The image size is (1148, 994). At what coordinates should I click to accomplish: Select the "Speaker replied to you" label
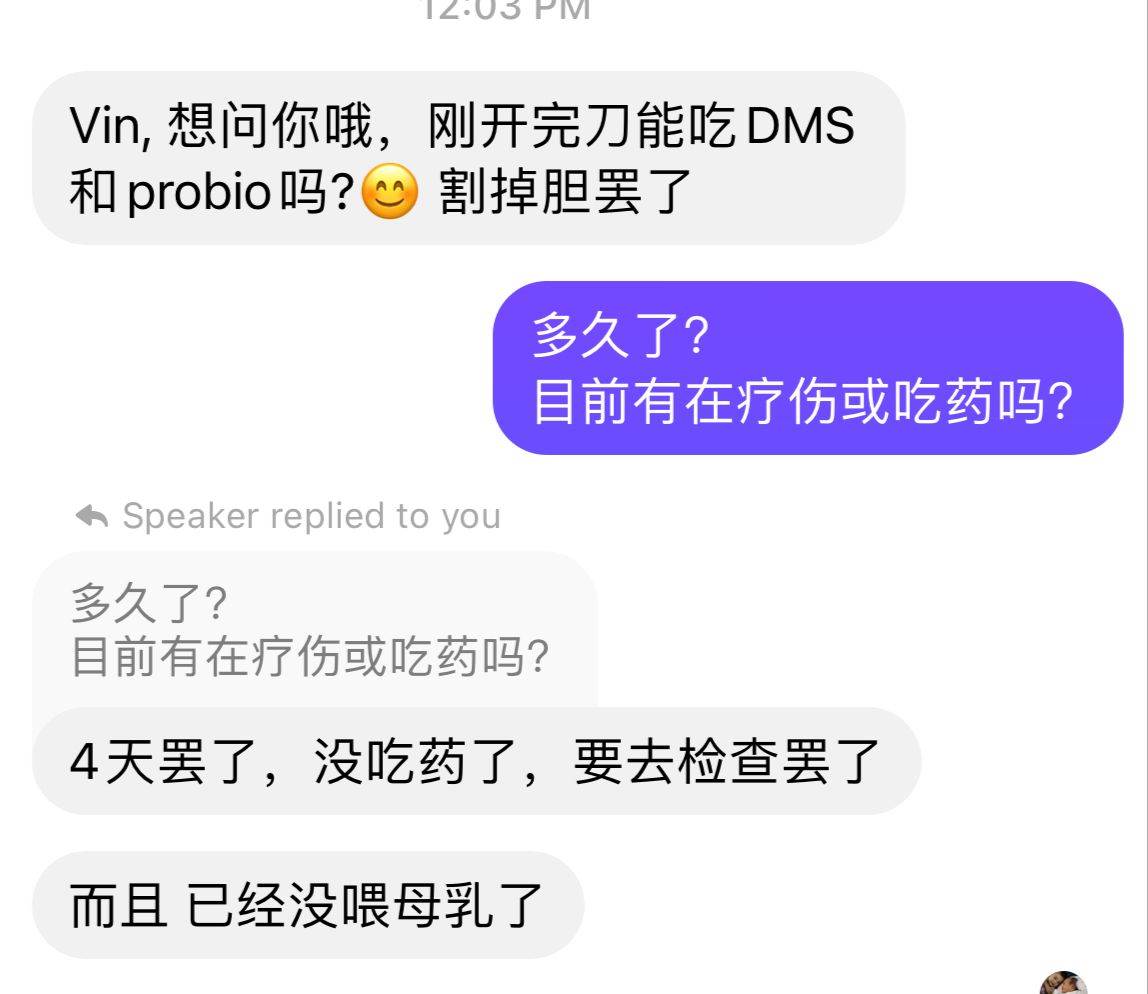pyautogui.click(x=311, y=516)
